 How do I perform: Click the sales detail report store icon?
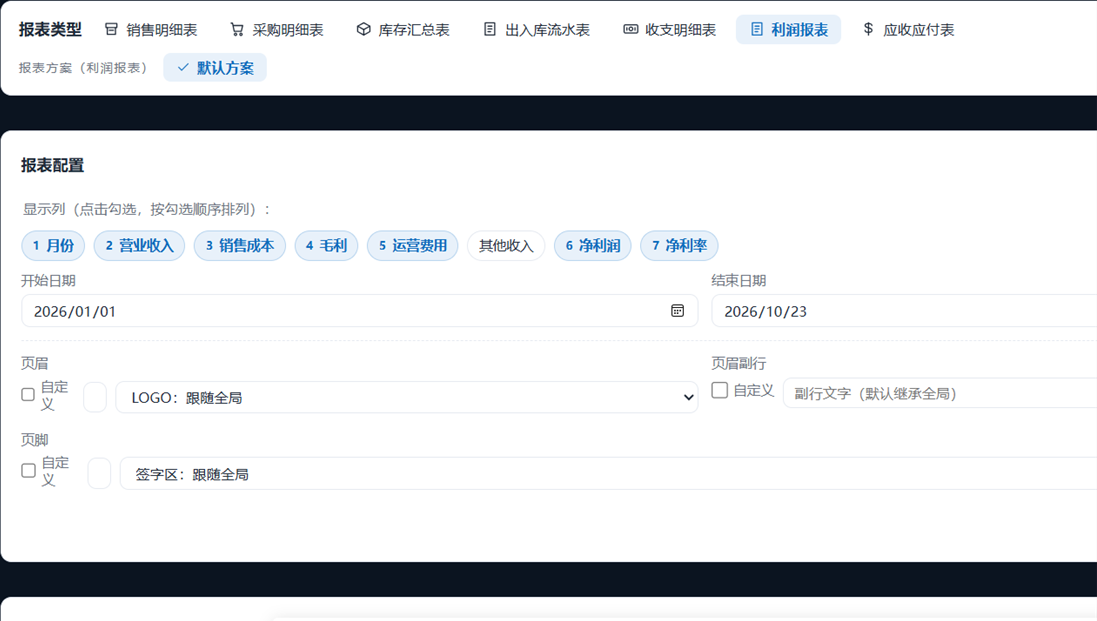pos(111,29)
